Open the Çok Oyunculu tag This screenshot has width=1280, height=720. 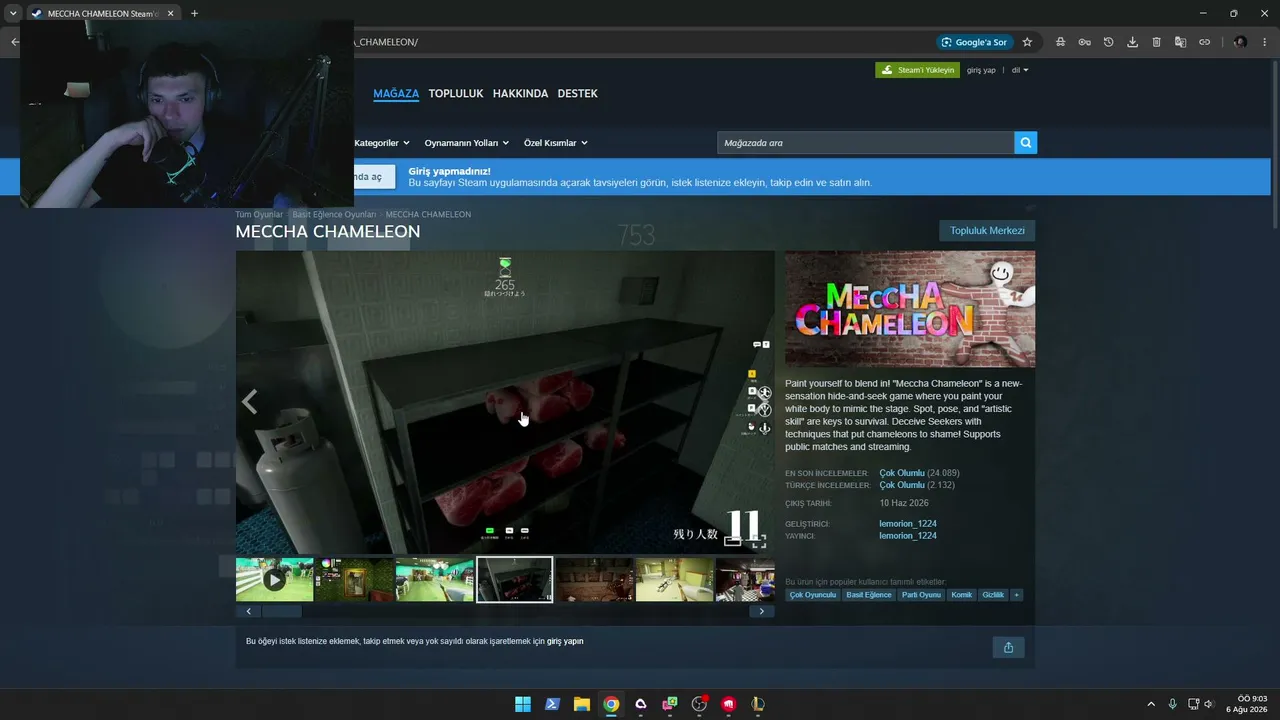812,595
